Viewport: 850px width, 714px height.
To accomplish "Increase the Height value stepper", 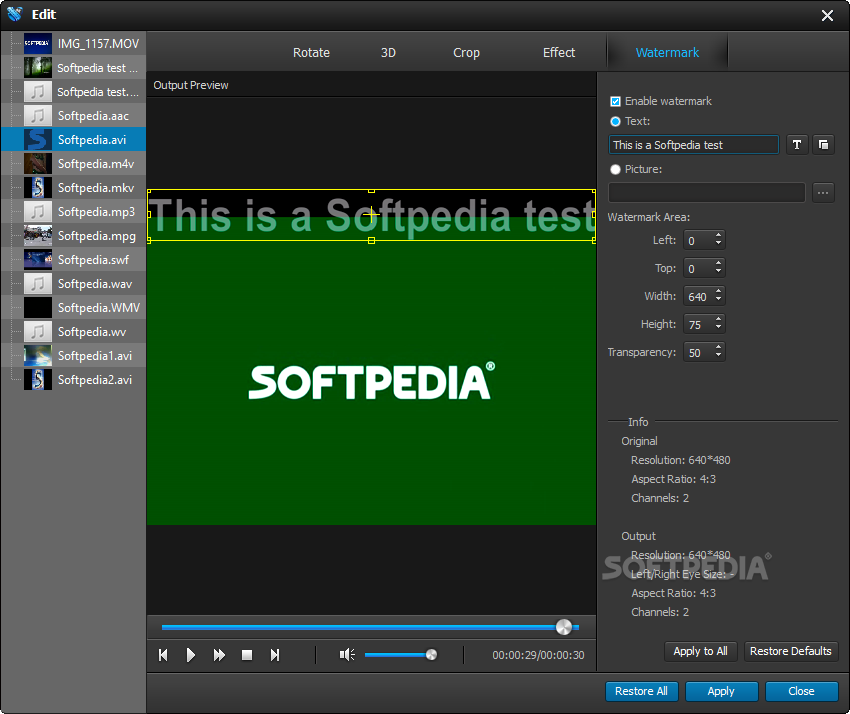I will pos(718,320).
